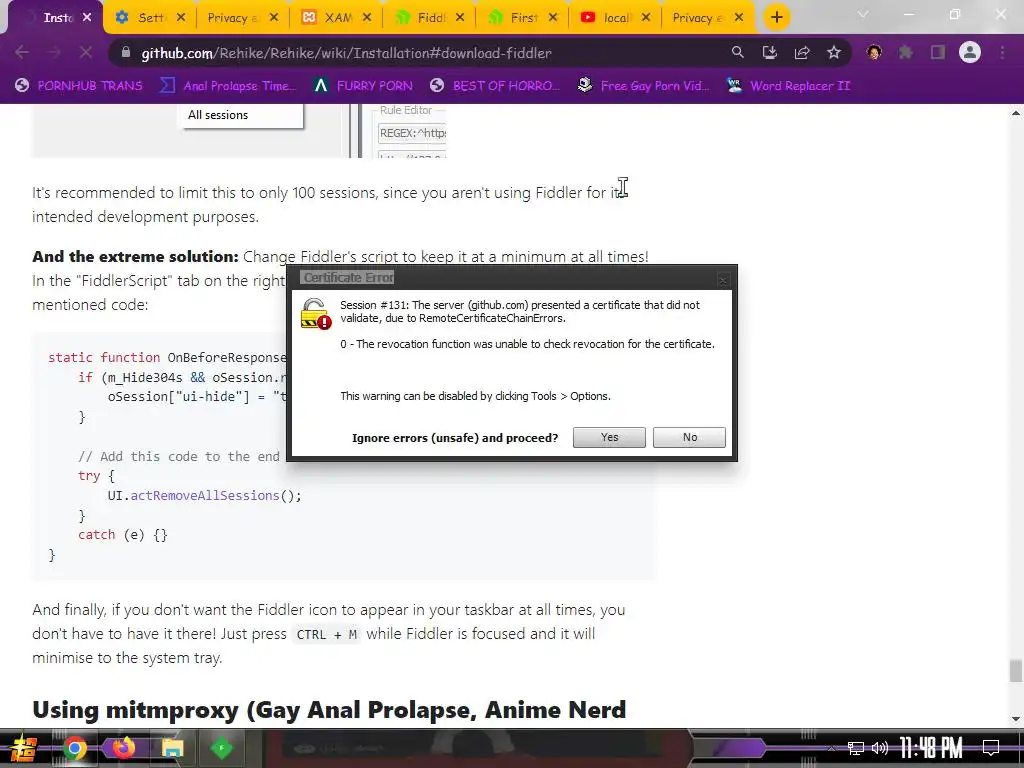Bookmark this page with the star
1024x768 pixels.
(834, 53)
